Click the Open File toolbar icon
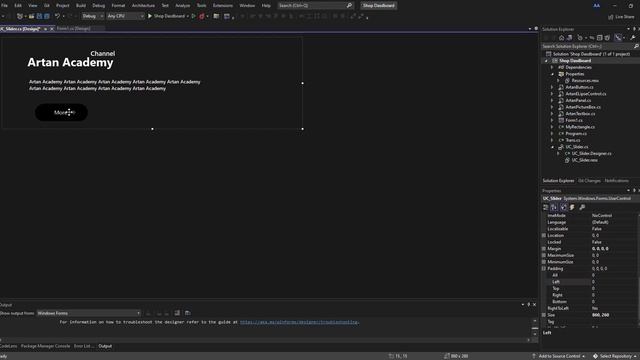640x360 pixels. (31, 16)
